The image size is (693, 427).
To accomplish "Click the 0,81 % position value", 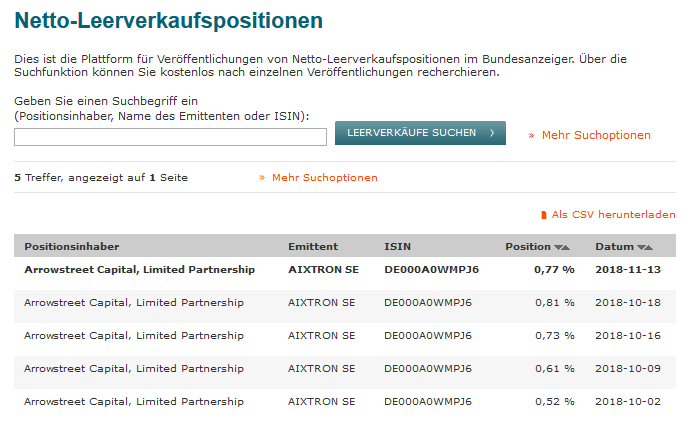I will (553, 303).
